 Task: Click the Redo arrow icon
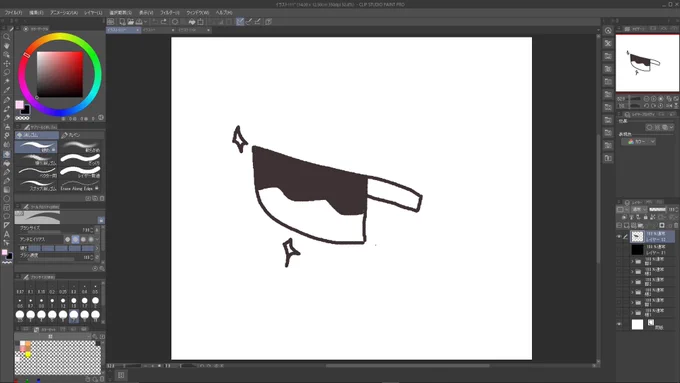[x=163, y=21]
